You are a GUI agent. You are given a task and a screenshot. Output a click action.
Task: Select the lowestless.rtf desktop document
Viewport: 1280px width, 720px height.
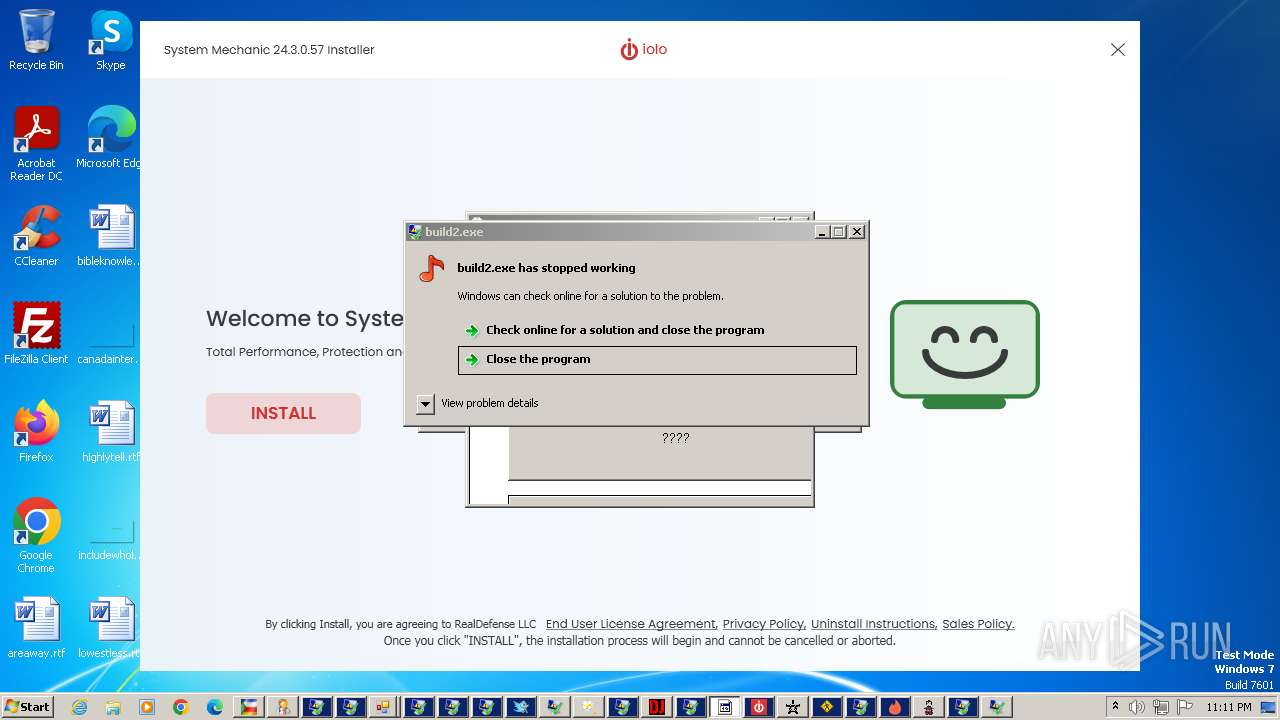pos(111,628)
